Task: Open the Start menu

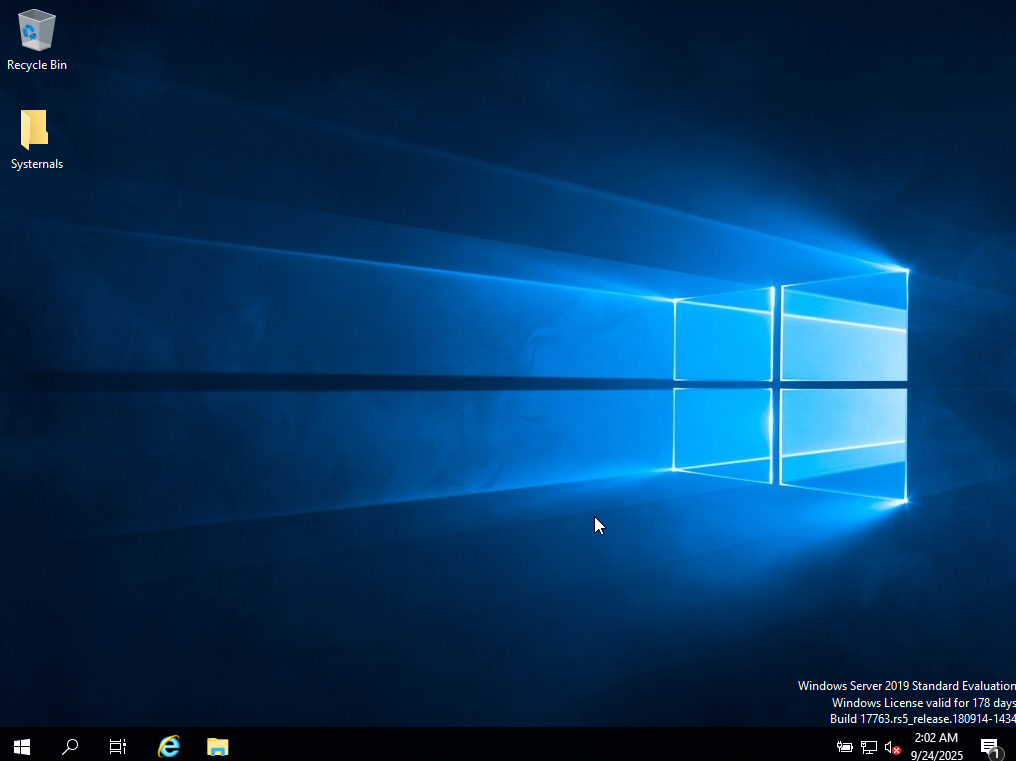Action: (x=22, y=746)
